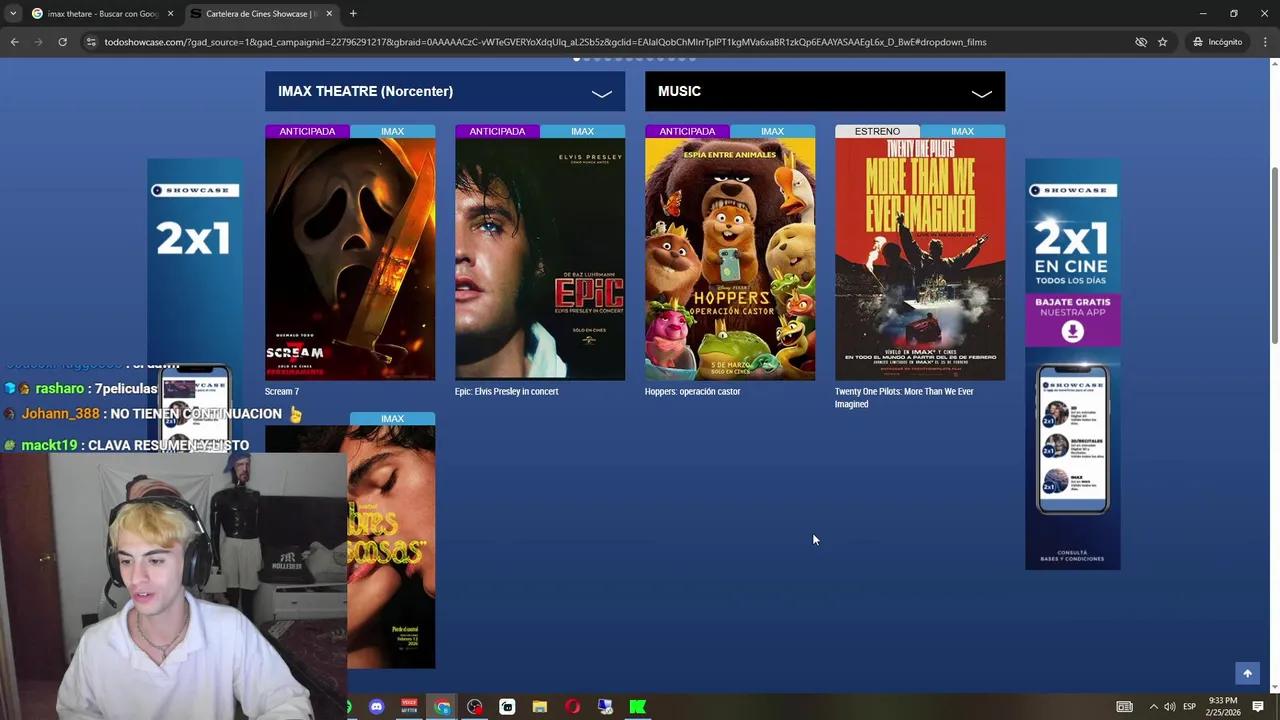Click ANTICIPADA label above Scream 7
The image size is (1280, 720).
tap(307, 131)
